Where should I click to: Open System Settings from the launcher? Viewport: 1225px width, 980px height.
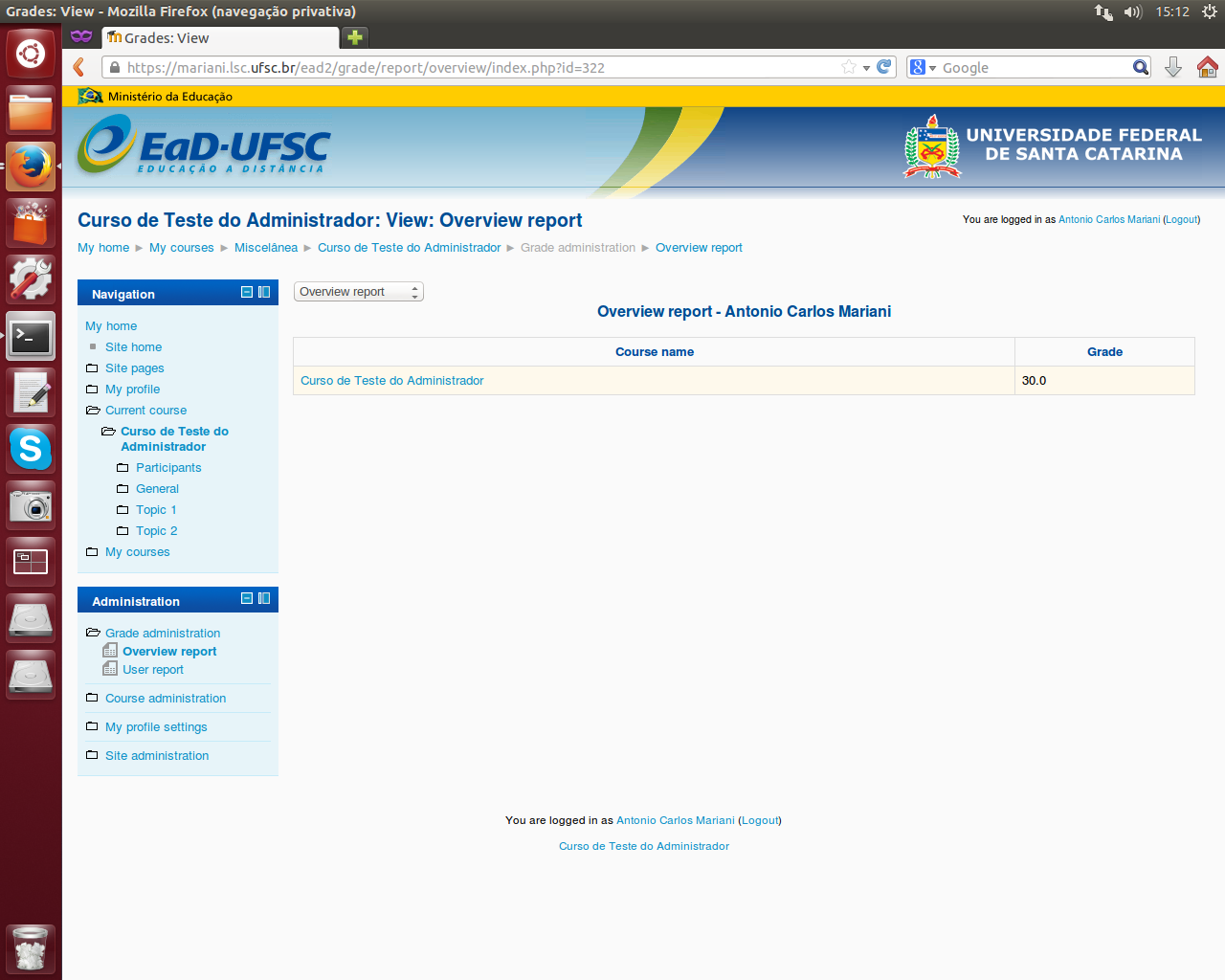coord(31,279)
